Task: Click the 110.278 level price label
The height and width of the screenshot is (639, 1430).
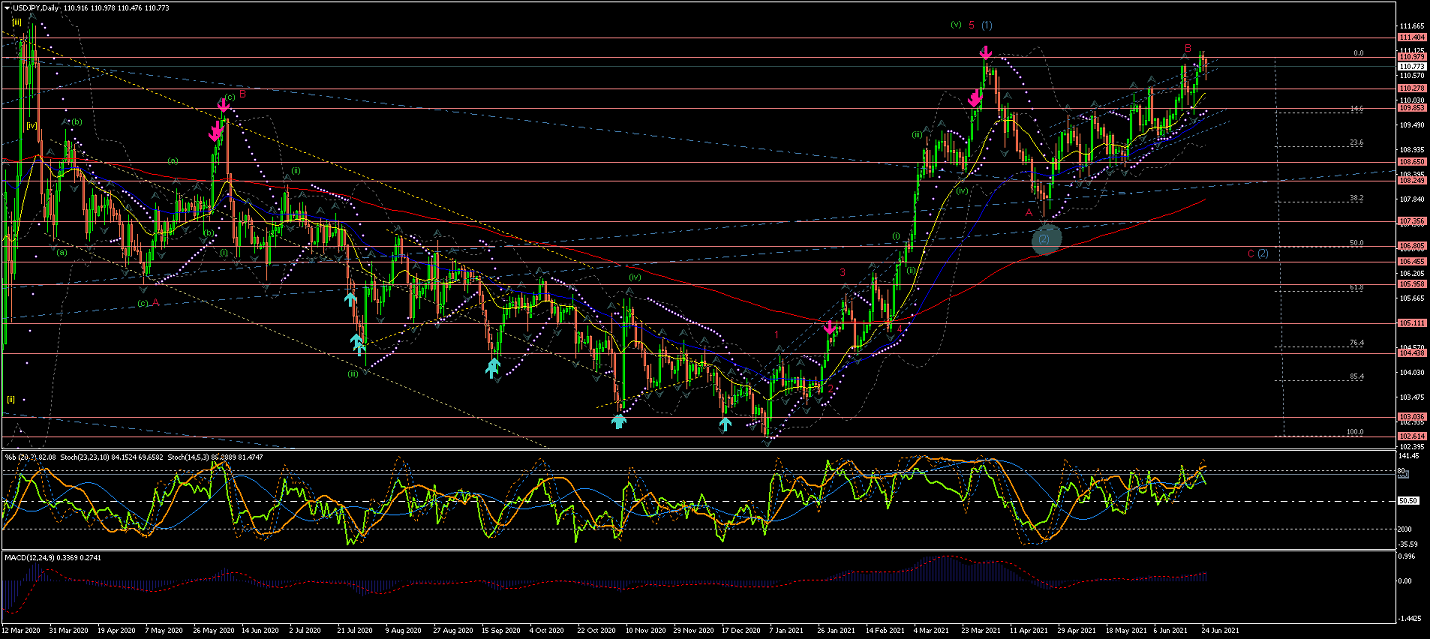Action: pos(1411,89)
